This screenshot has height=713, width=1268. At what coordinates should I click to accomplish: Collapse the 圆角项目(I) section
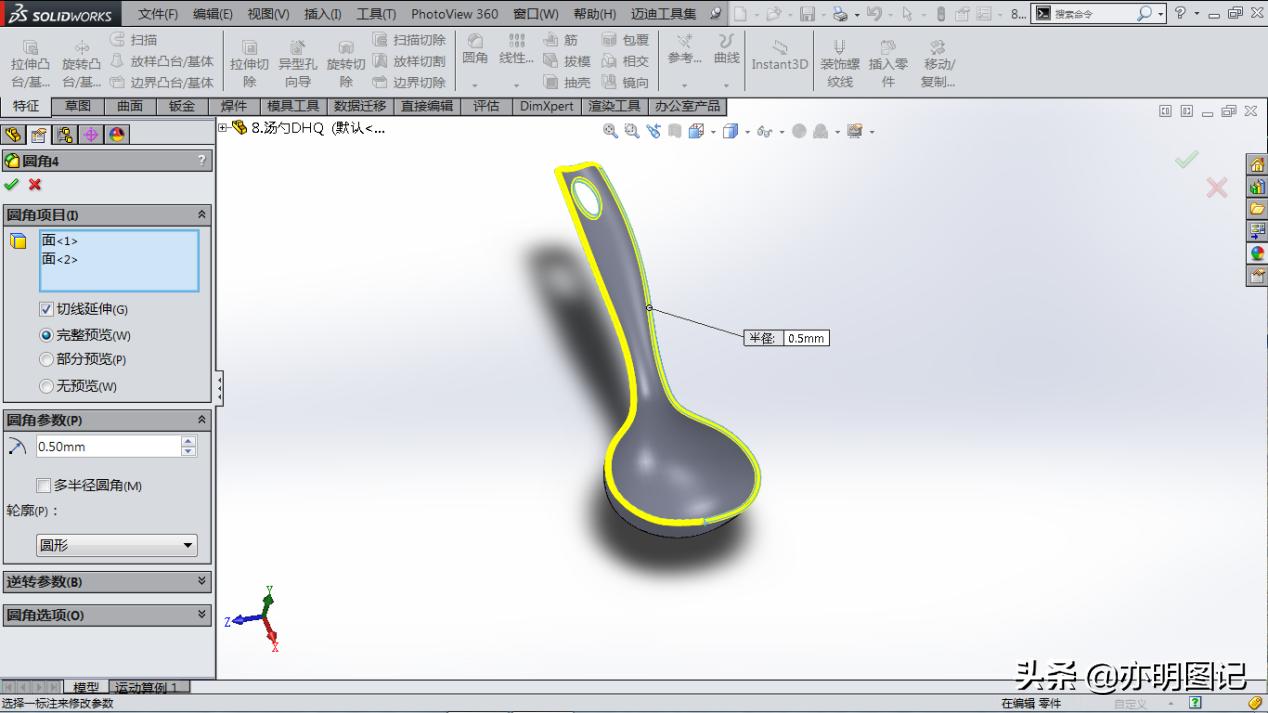pos(200,213)
